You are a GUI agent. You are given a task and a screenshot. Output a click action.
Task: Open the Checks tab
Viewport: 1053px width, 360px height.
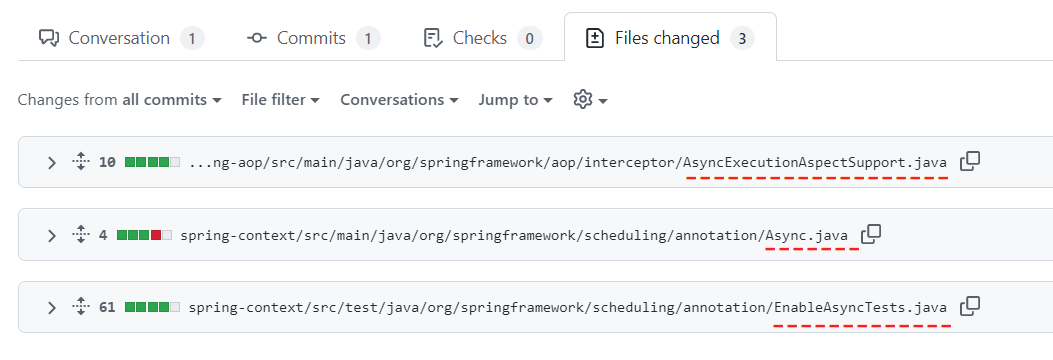(482, 38)
